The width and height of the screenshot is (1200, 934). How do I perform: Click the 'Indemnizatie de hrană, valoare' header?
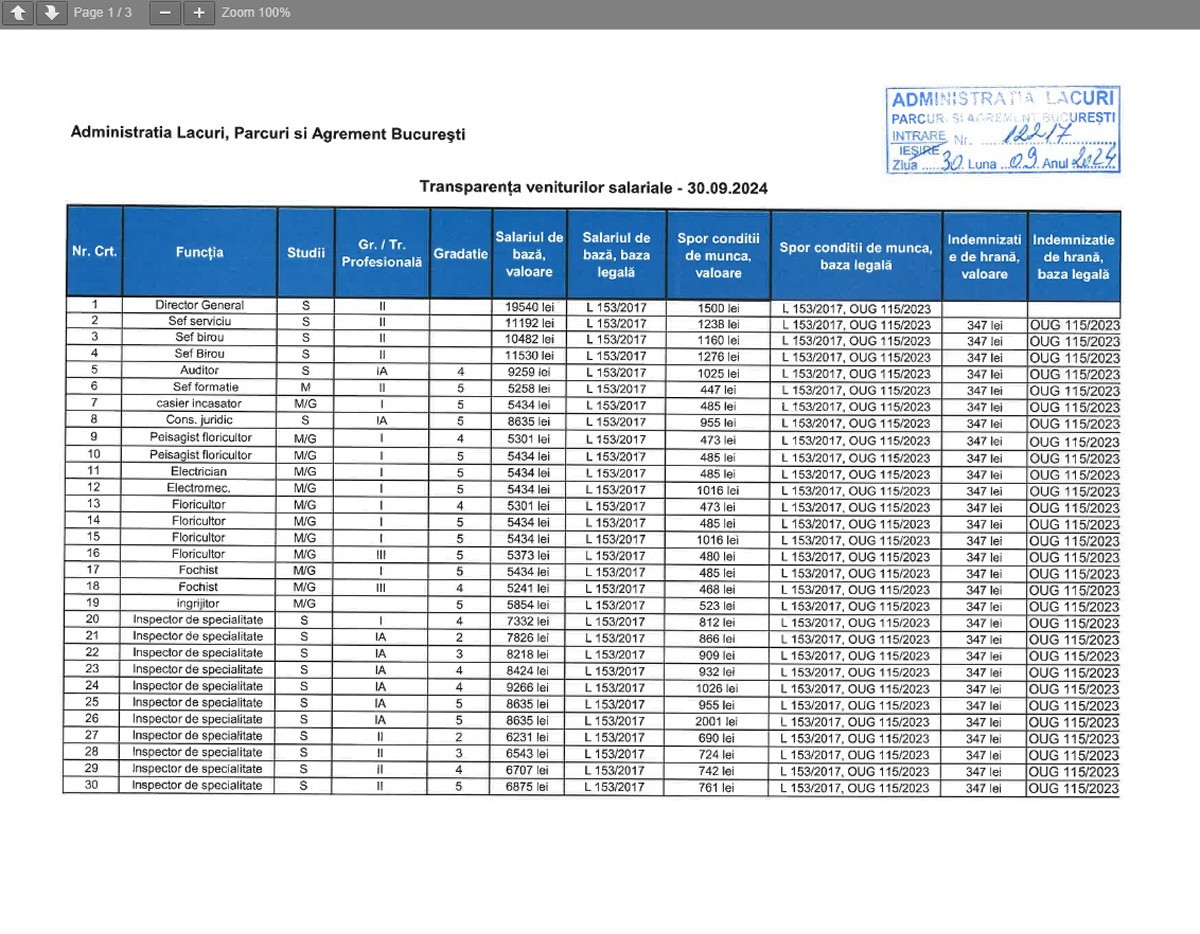coord(984,256)
